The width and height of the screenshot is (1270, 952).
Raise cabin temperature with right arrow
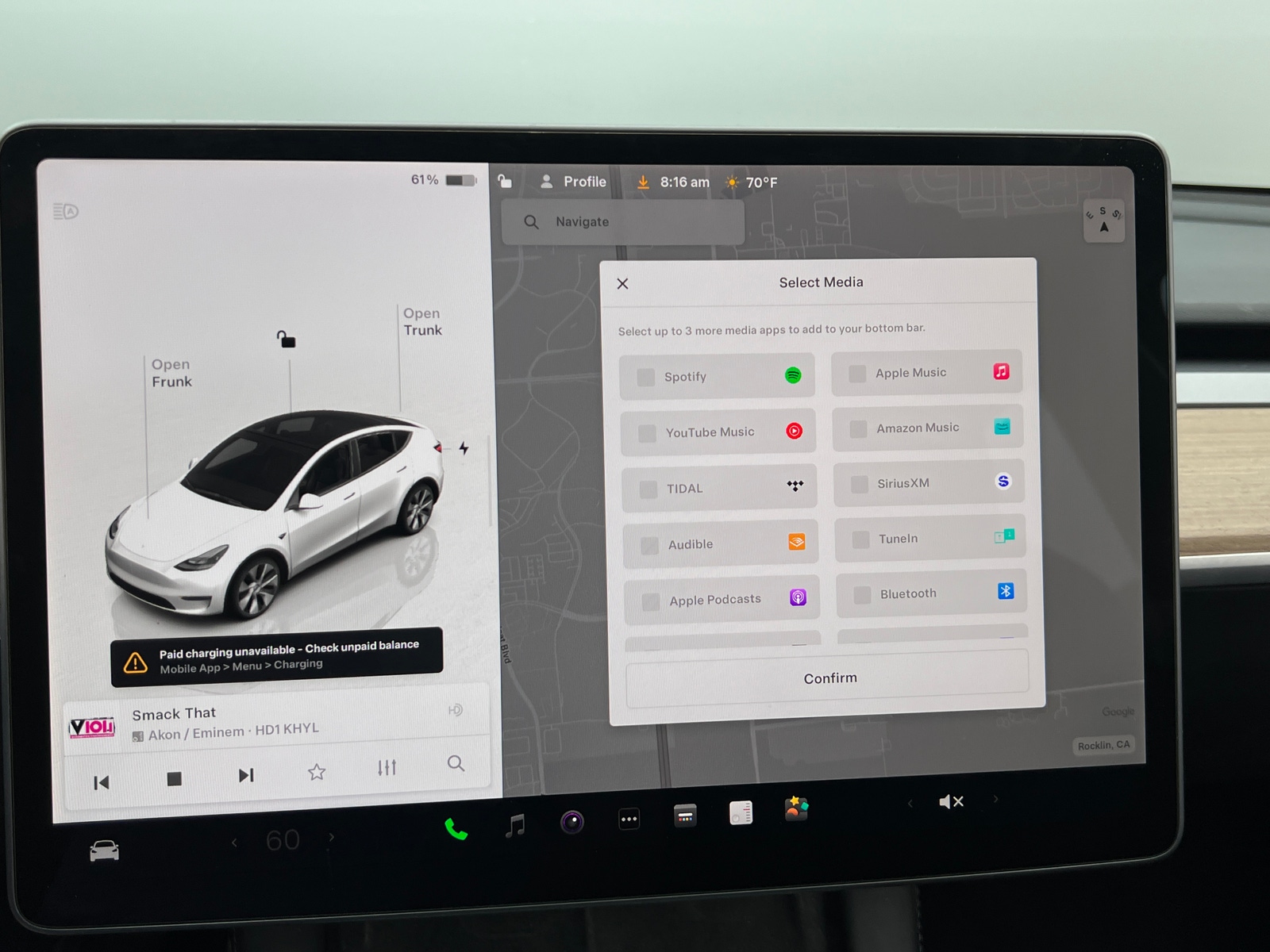coord(331,837)
